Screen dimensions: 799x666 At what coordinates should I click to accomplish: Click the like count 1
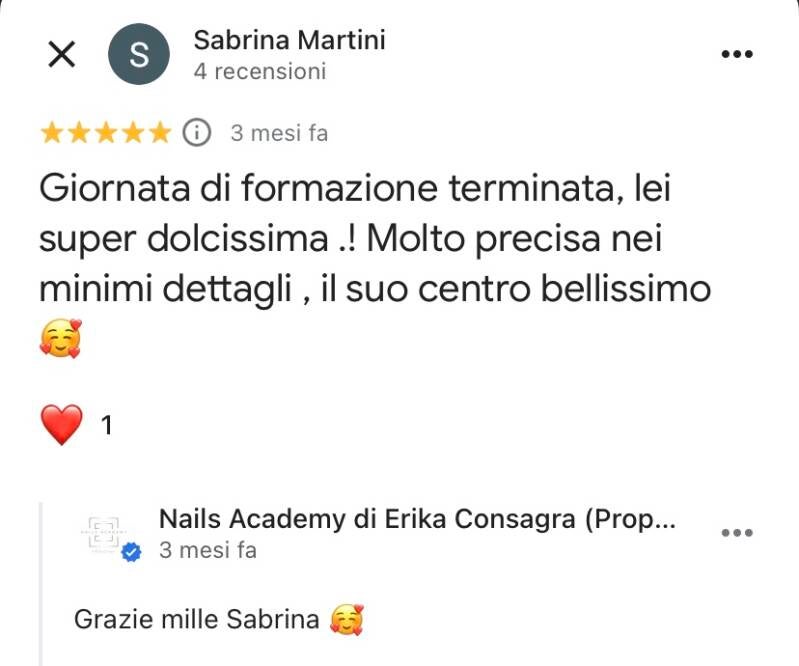pos(106,424)
